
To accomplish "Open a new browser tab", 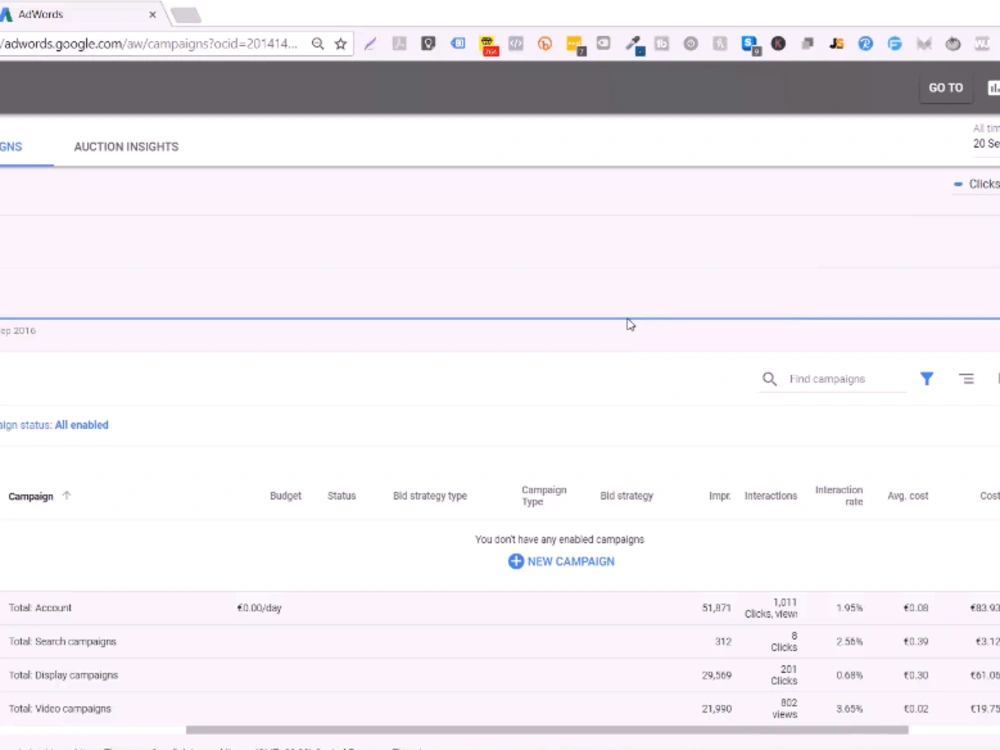I will [186, 15].
